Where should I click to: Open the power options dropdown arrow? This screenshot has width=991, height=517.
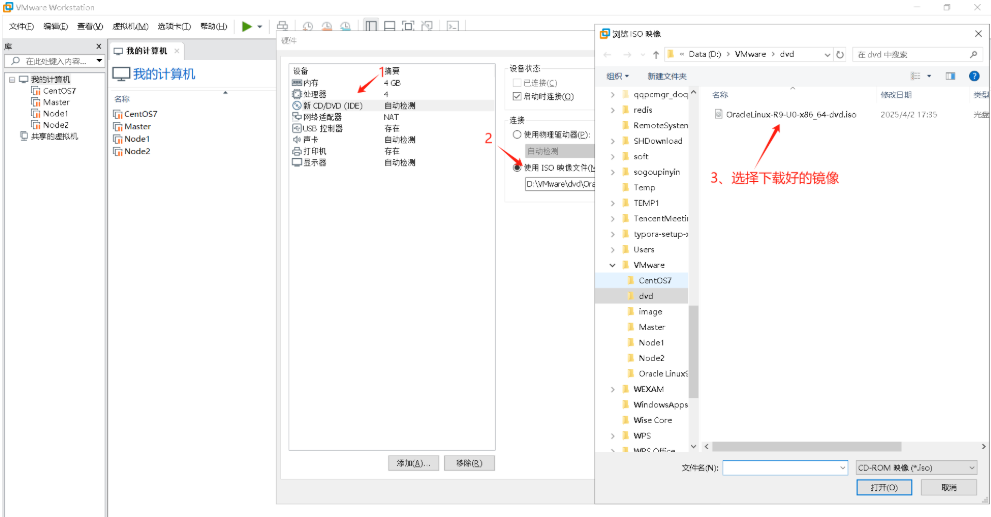click(259, 27)
